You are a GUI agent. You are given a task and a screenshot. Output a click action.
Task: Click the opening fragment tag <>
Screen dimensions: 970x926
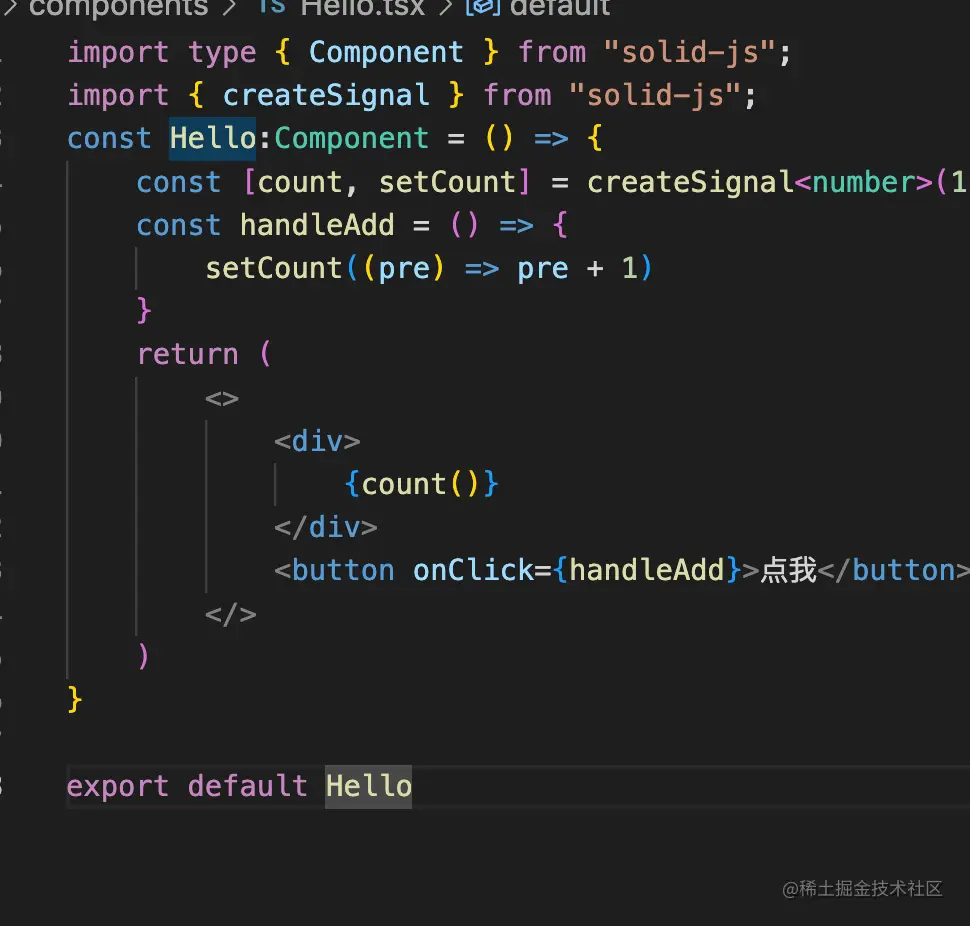click(x=222, y=398)
